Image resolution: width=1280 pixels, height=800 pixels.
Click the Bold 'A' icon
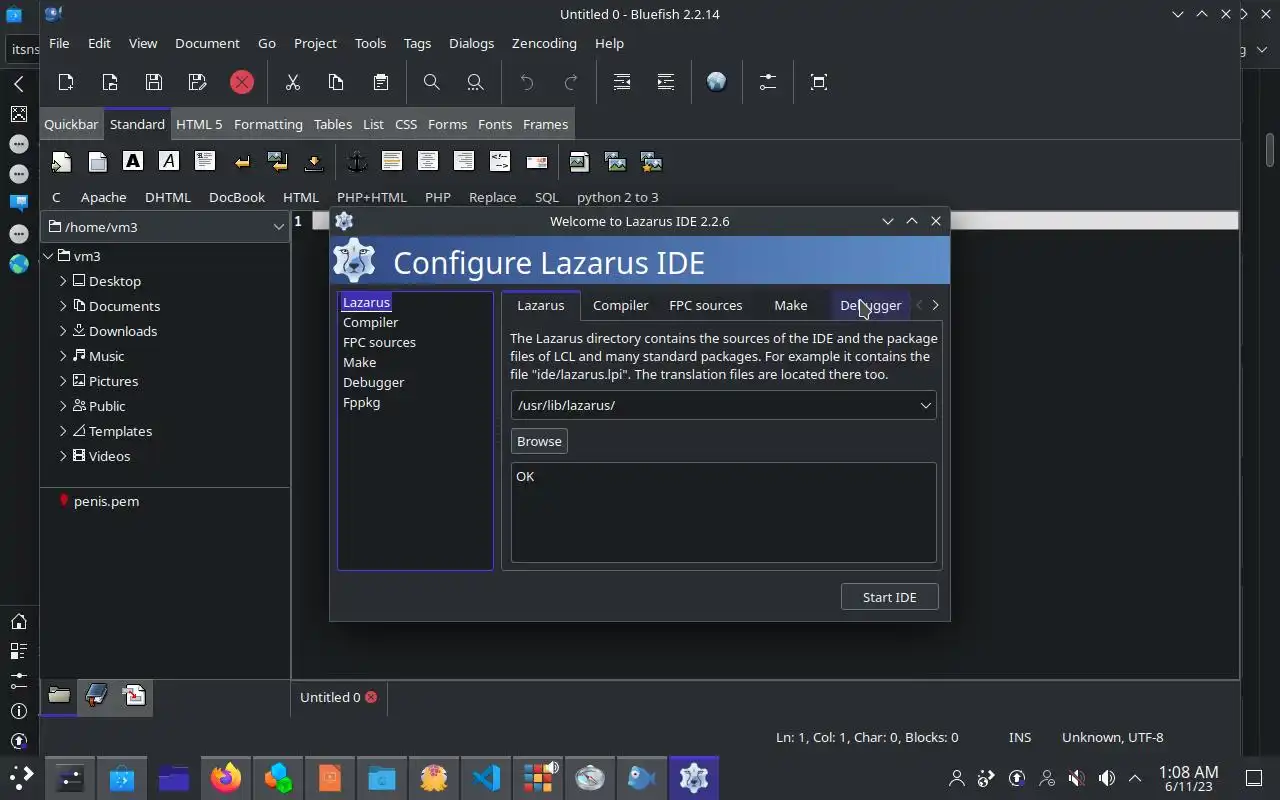click(x=133, y=161)
